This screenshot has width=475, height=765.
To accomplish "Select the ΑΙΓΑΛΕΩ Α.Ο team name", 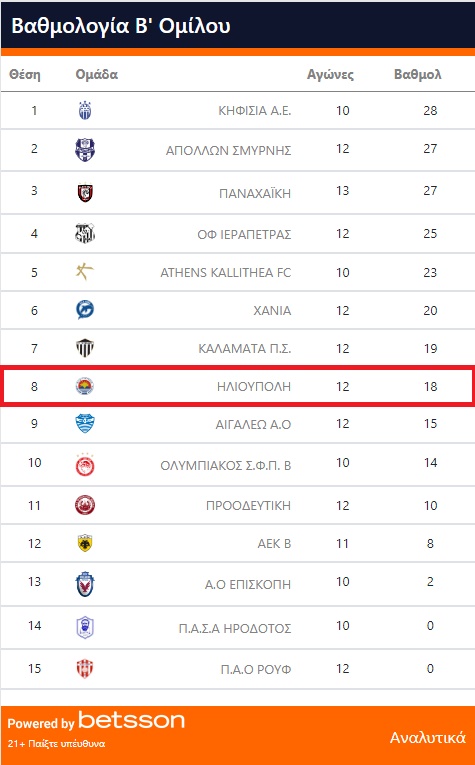I will click(253, 424).
